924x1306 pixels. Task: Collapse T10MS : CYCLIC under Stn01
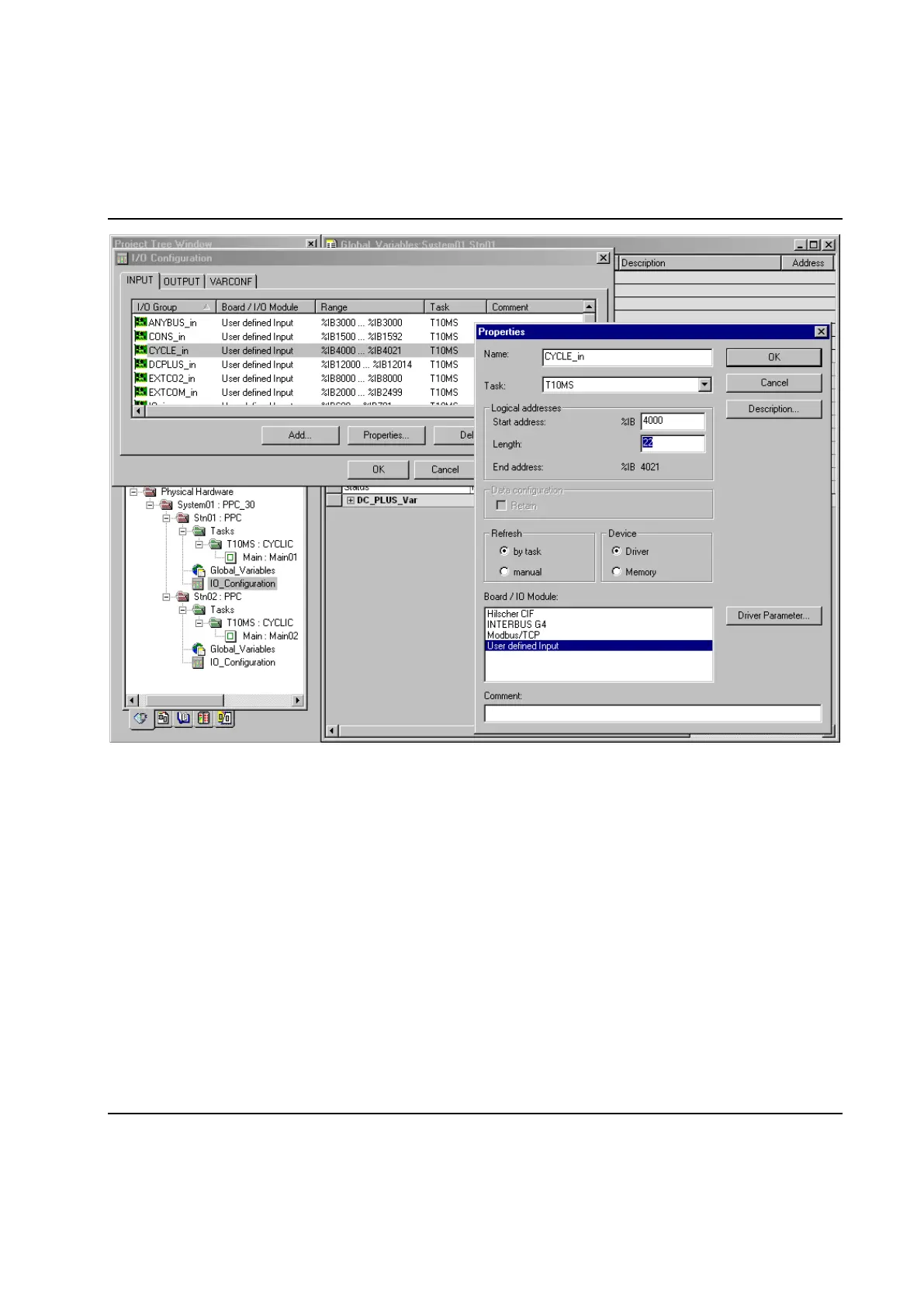(x=199, y=545)
